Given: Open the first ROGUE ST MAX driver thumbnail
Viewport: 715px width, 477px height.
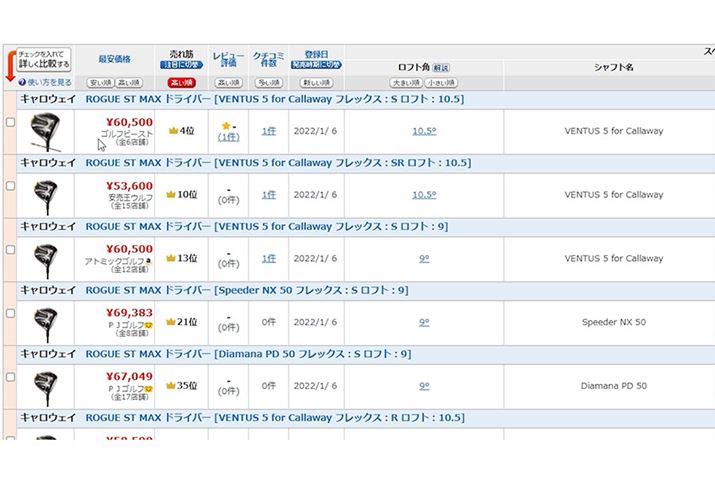Looking at the screenshot, I should click(46, 131).
